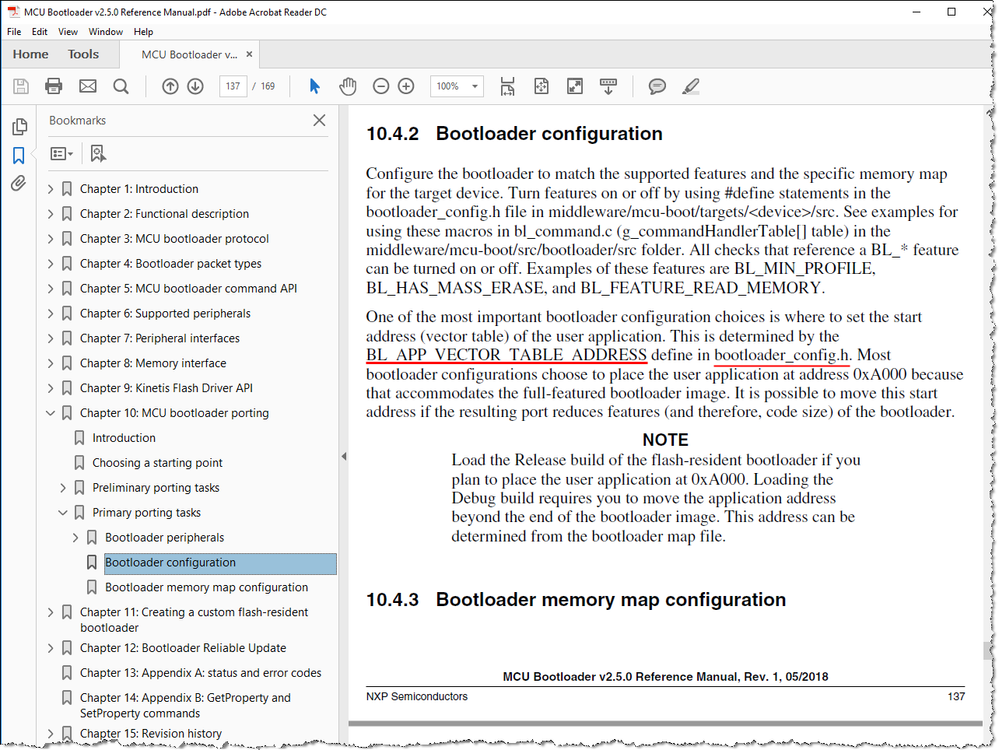Save the PDF file
The width and height of the screenshot is (999, 750).
click(20, 86)
